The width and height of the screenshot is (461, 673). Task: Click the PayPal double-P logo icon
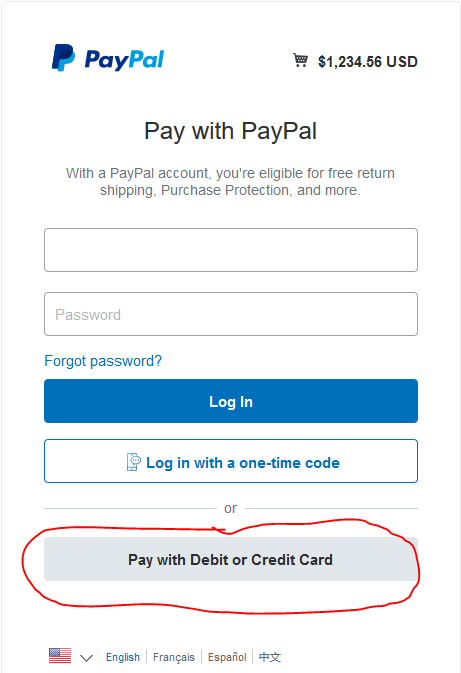[x=64, y=58]
